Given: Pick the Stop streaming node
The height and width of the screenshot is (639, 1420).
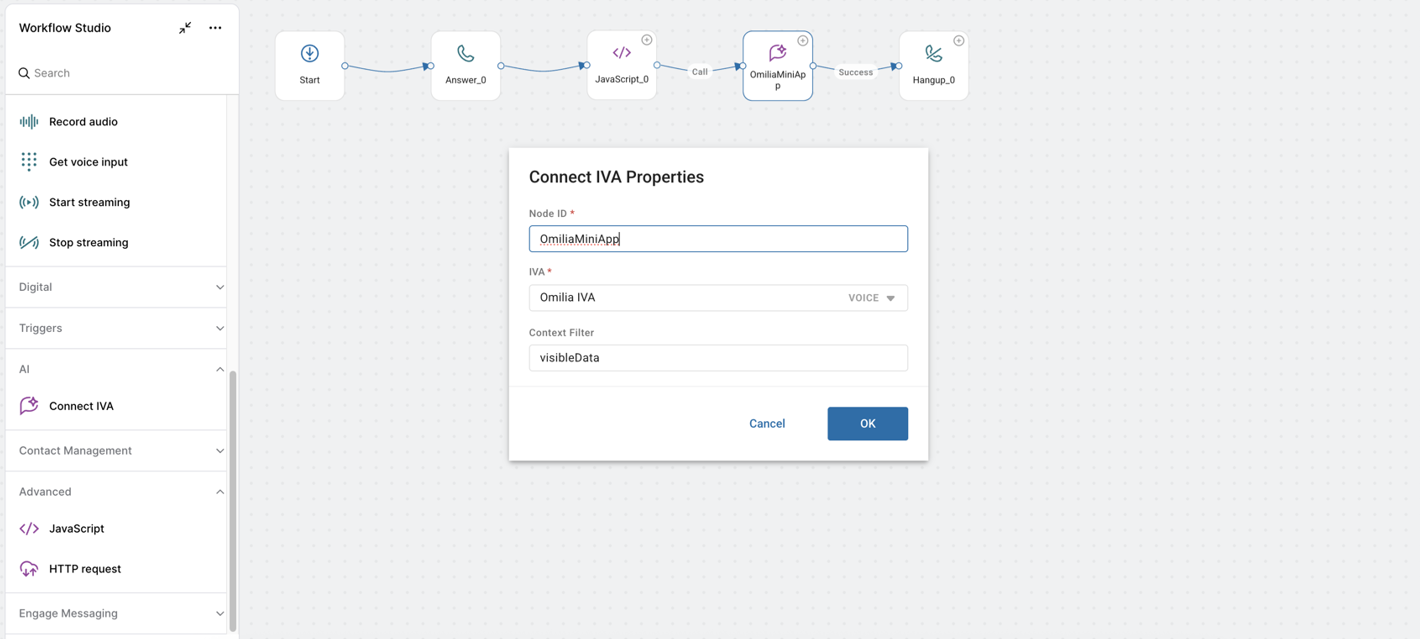Looking at the screenshot, I should [x=88, y=242].
